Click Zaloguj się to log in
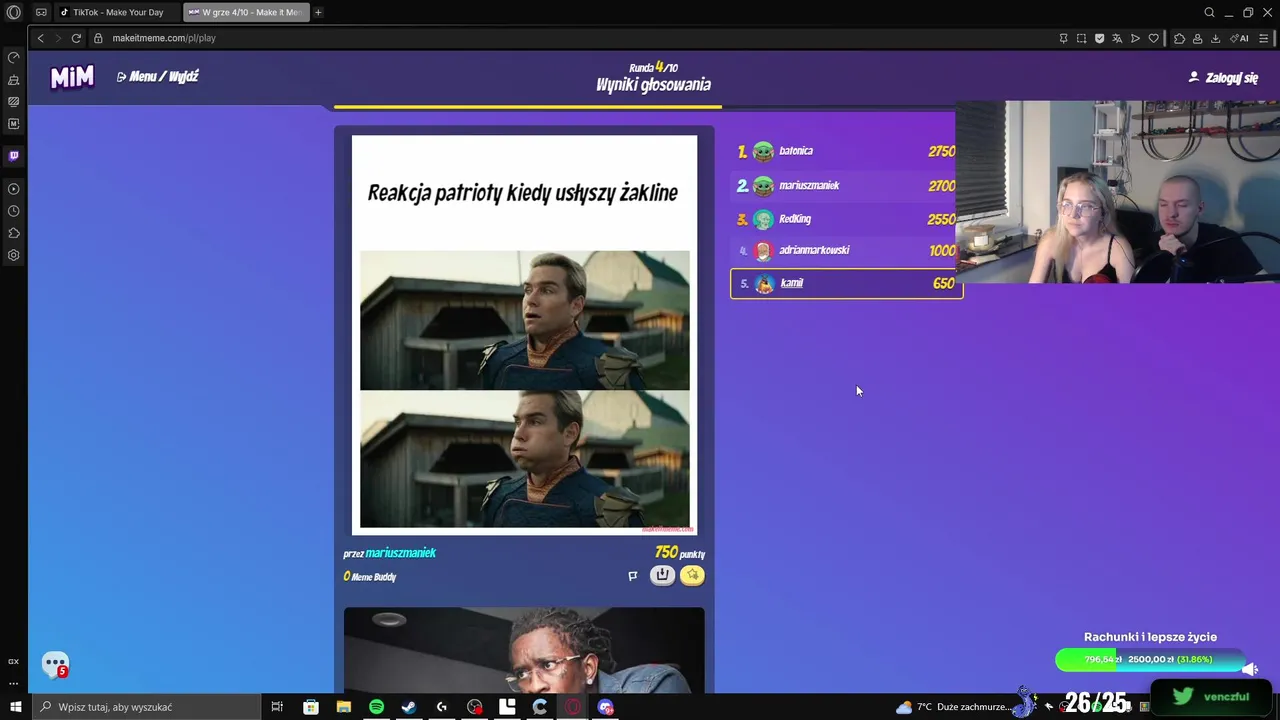This screenshot has height=720, width=1280. (x=1223, y=77)
